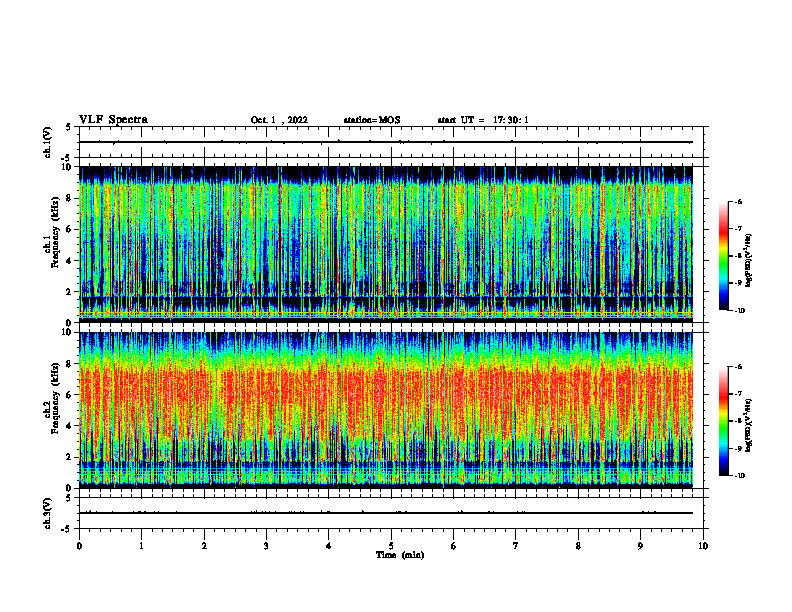Click the time axis tick label "1"
Viewport: 792px width, 612px height.
(141, 546)
